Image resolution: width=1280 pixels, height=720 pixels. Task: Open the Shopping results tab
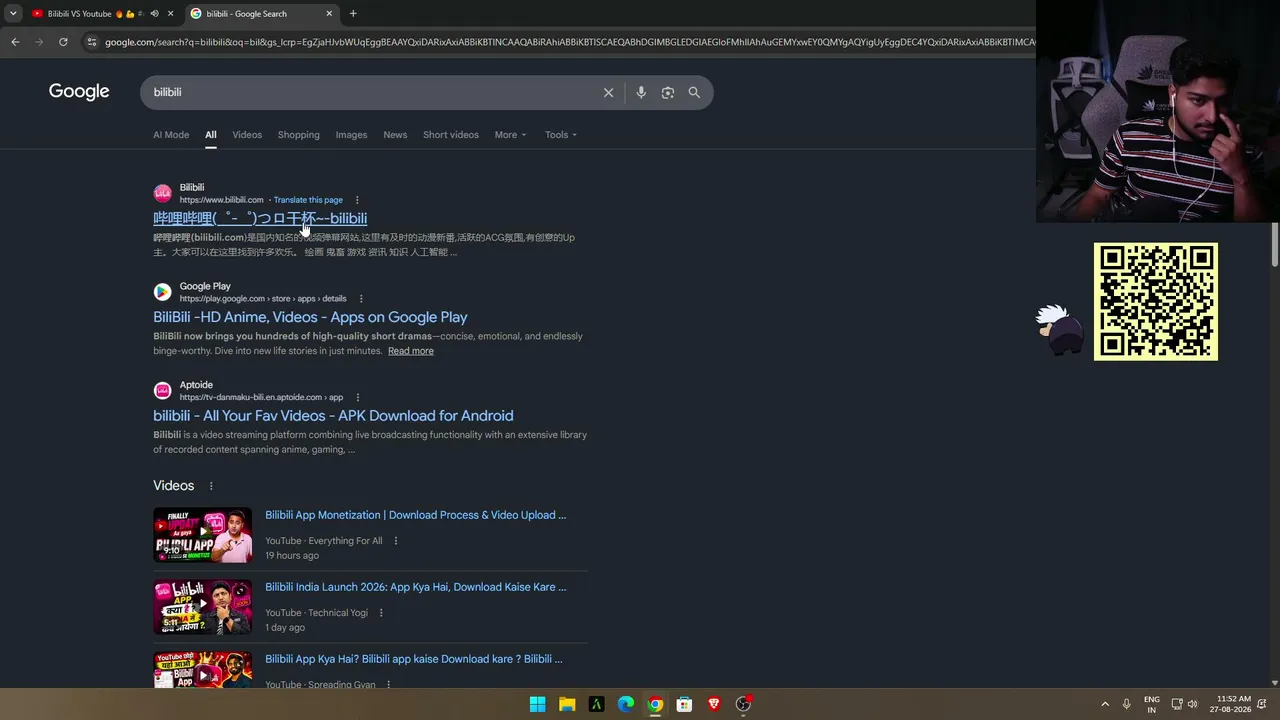299,135
